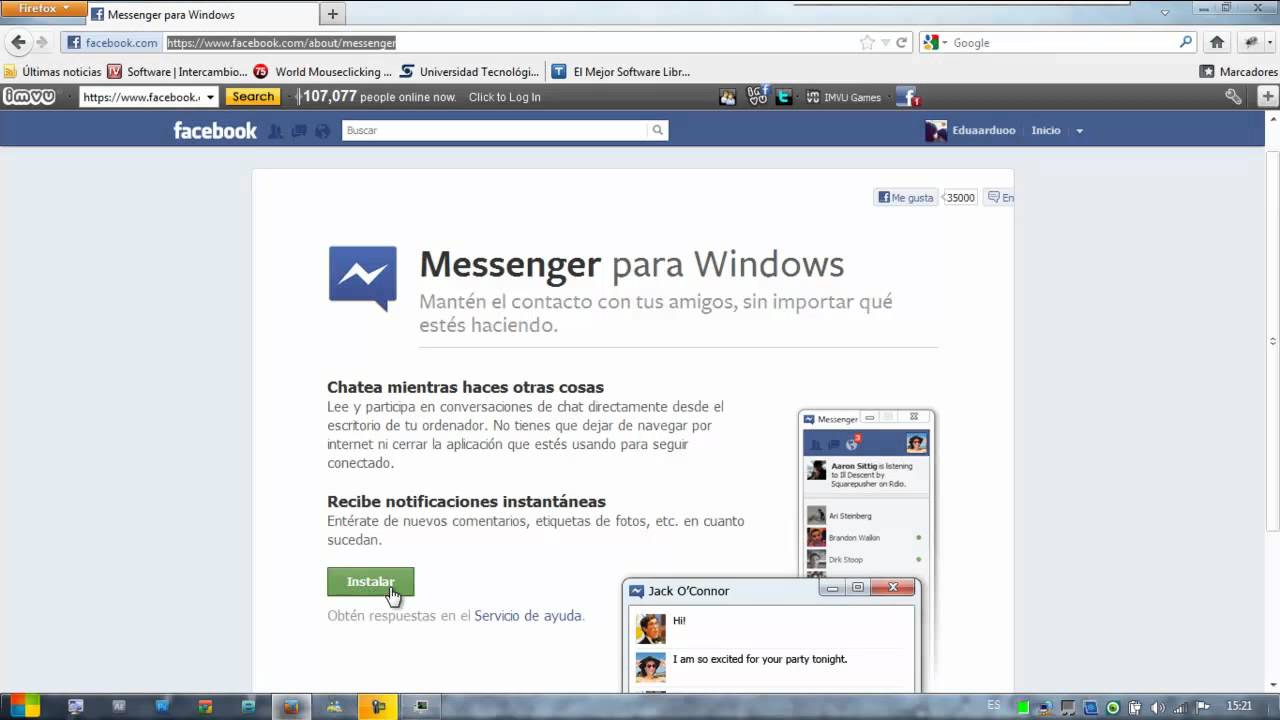Screen dimensions: 1280x720
Task: Open the list all tabs dropdown arrow
Action: (x=1165, y=13)
